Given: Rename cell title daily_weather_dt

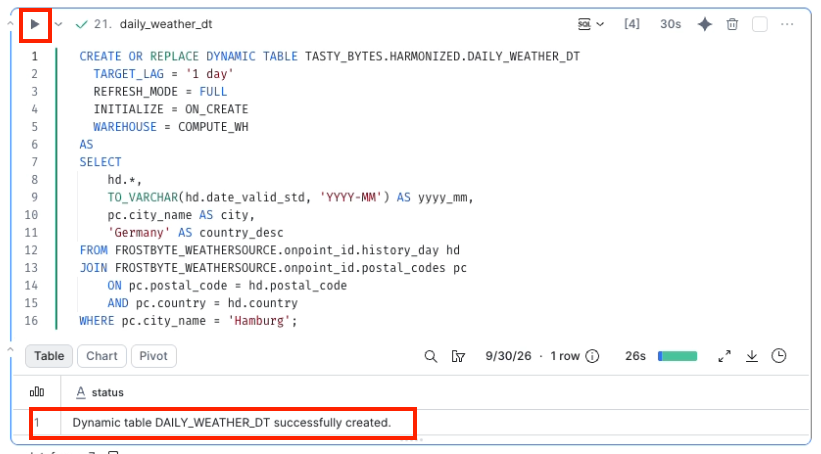Looking at the screenshot, I should click(166, 24).
